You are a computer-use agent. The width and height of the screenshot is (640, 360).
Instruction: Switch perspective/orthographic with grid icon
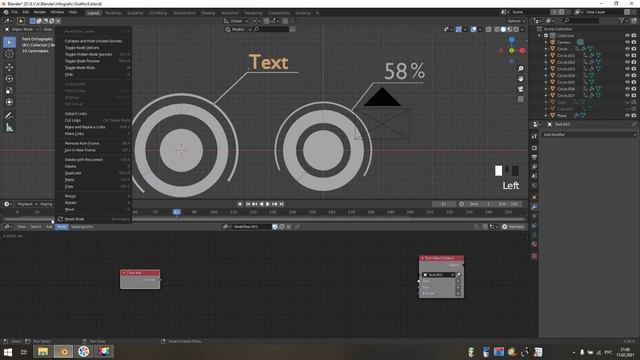click(x=520, y=99)
